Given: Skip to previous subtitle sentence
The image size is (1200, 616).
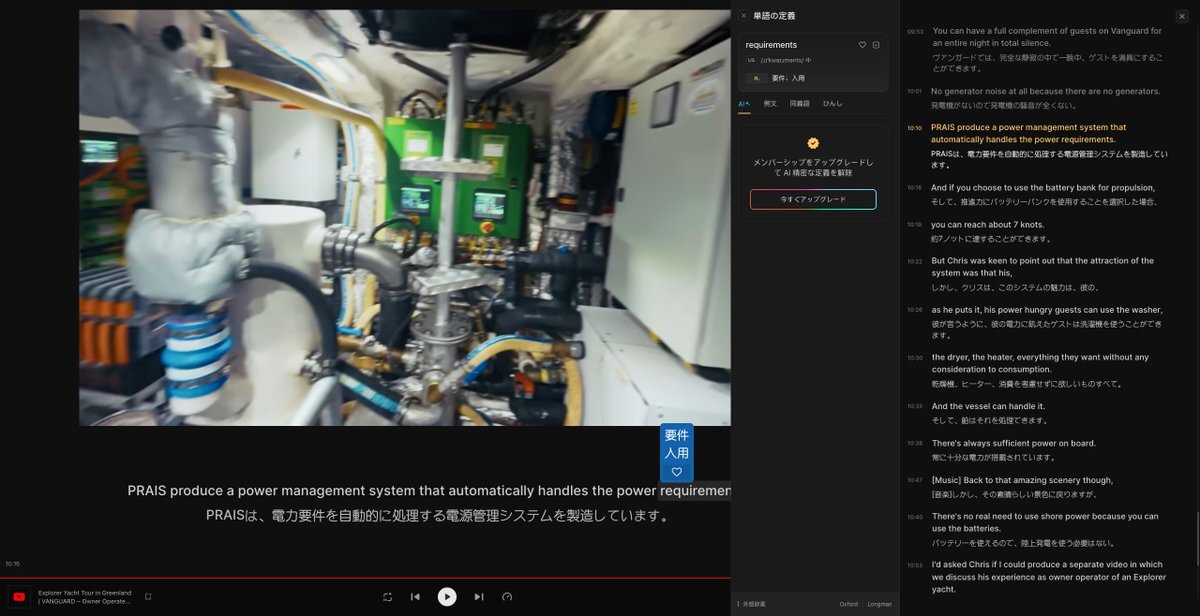Looking at the screenshot, I should [415, 597].
